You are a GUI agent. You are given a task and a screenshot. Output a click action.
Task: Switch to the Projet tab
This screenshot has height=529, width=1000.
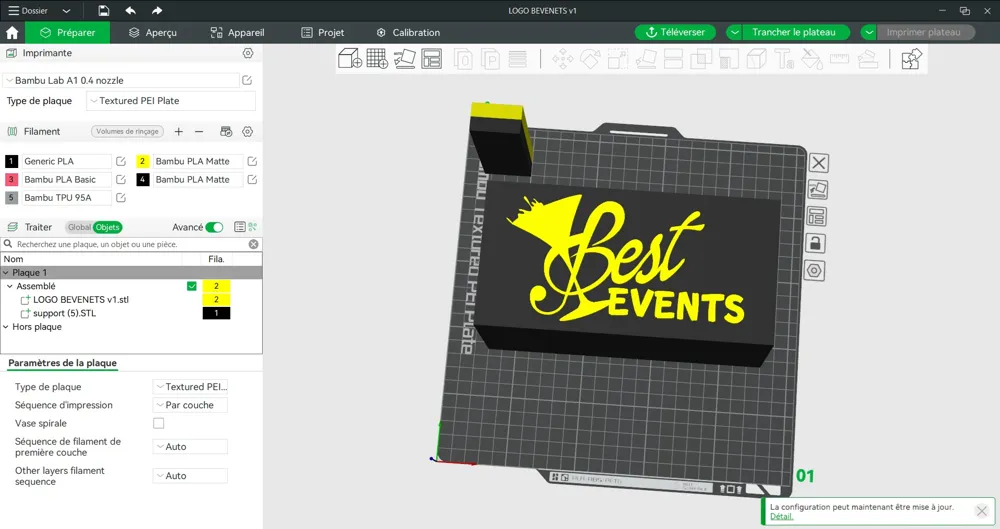click(323, 33)
